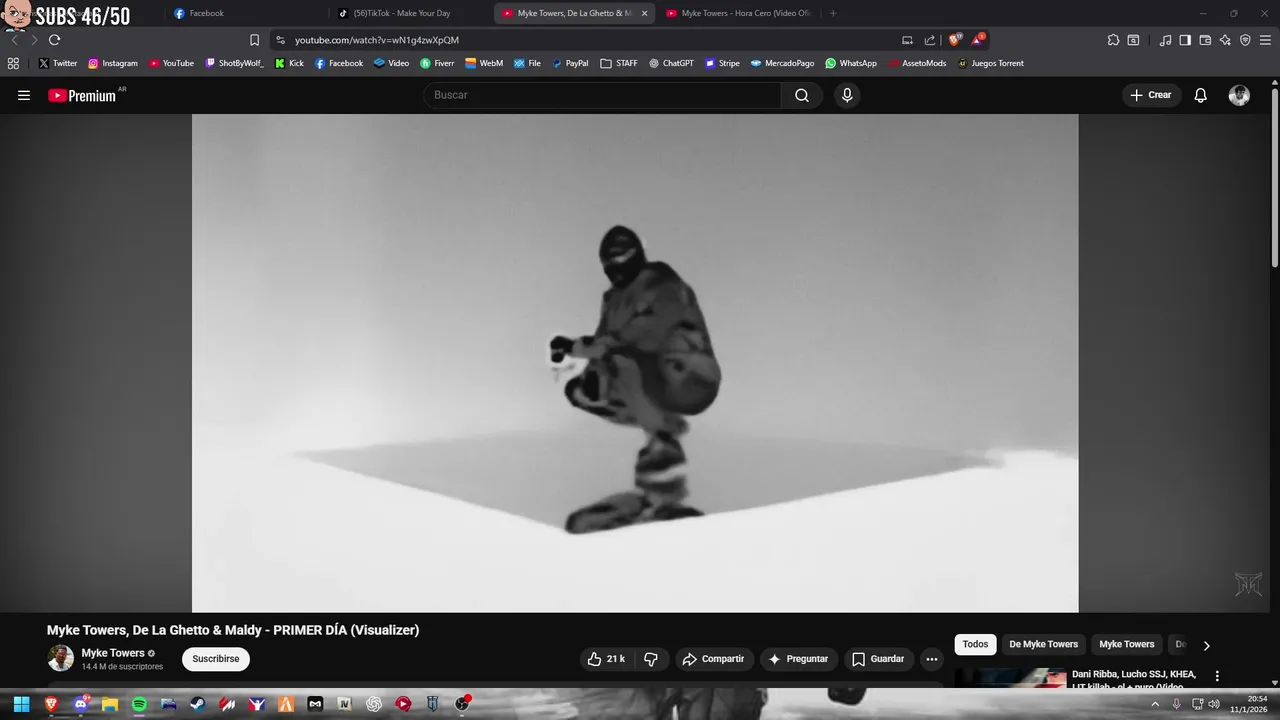Open a new browser tab with plus
The height and width of the screenshot is (720, 1280).
833,13
